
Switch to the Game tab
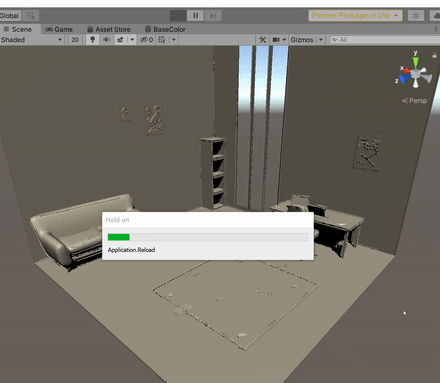tap(59, 29)
